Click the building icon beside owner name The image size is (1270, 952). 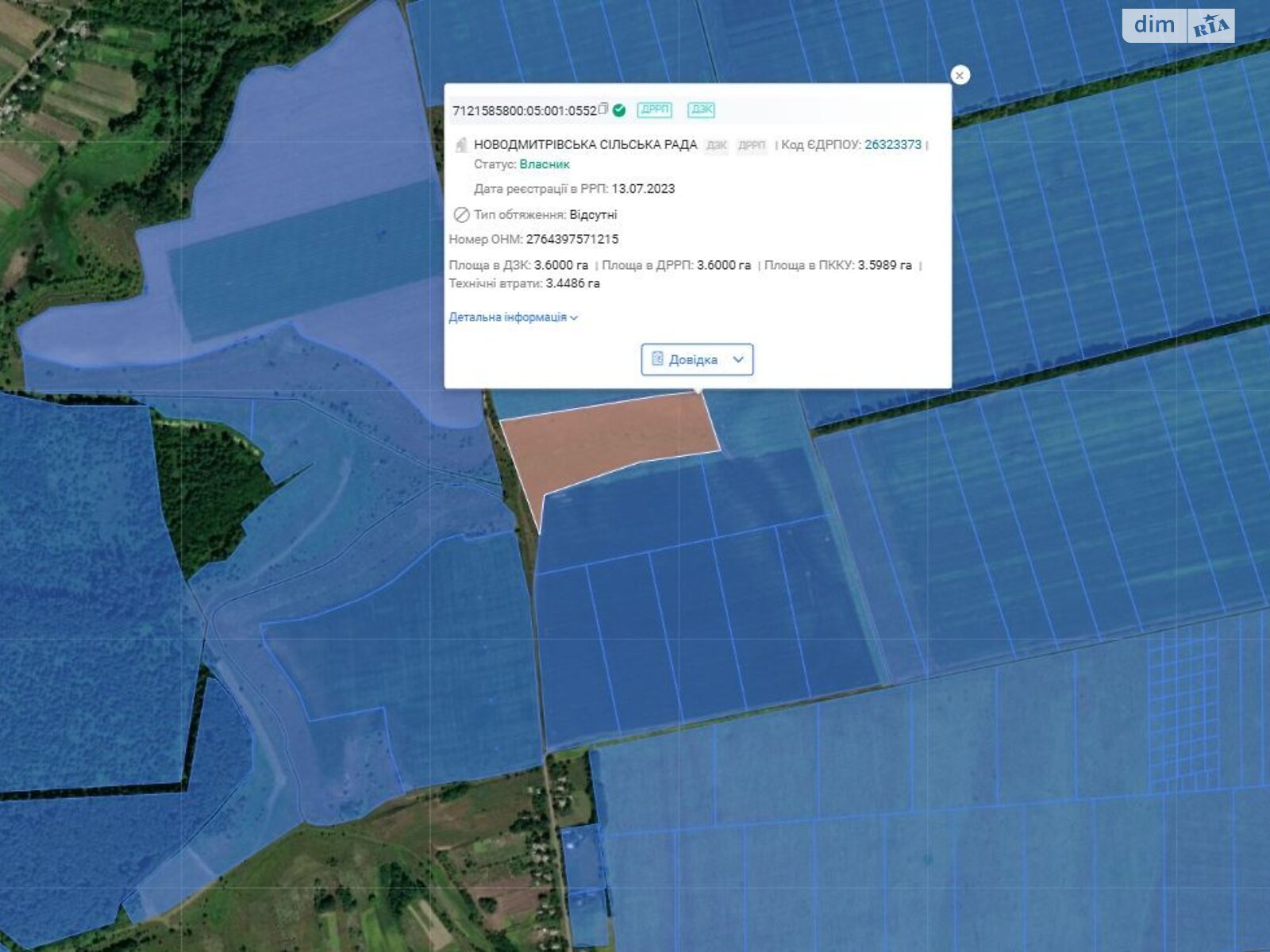[x=460, y=145]
